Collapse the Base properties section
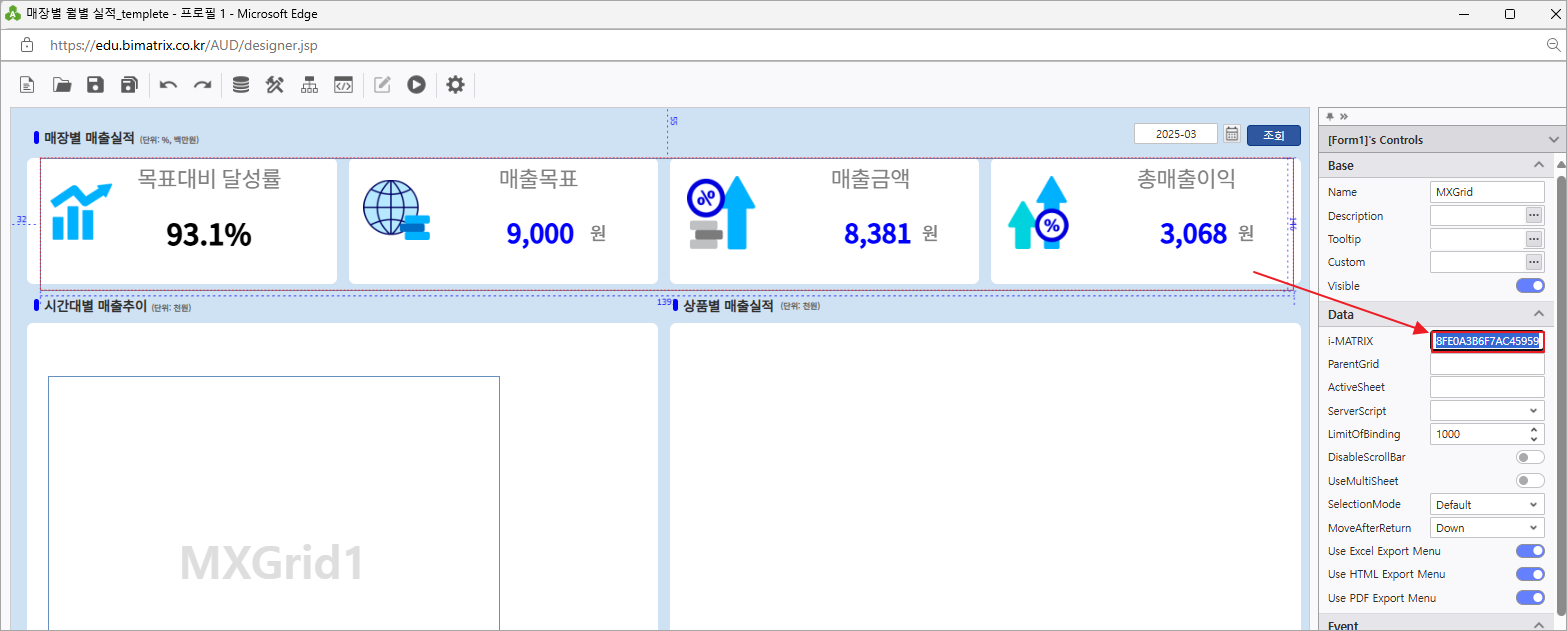This screenshot has width=1567, height=631. pos(1538,165)
